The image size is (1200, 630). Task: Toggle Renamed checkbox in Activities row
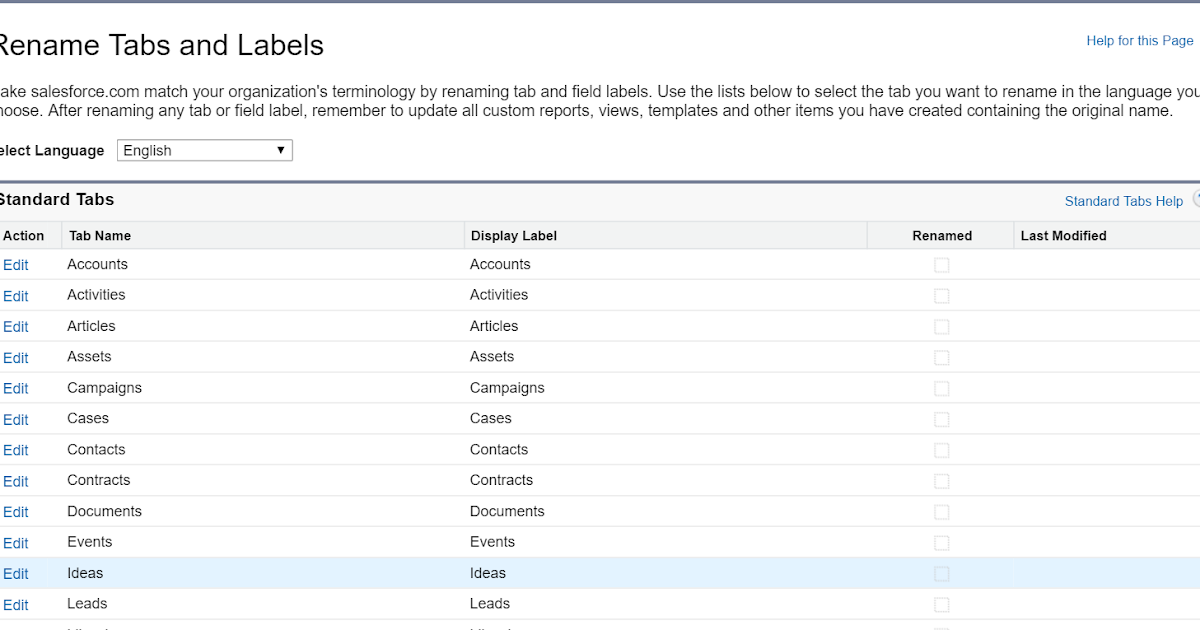tap(941, 296)
